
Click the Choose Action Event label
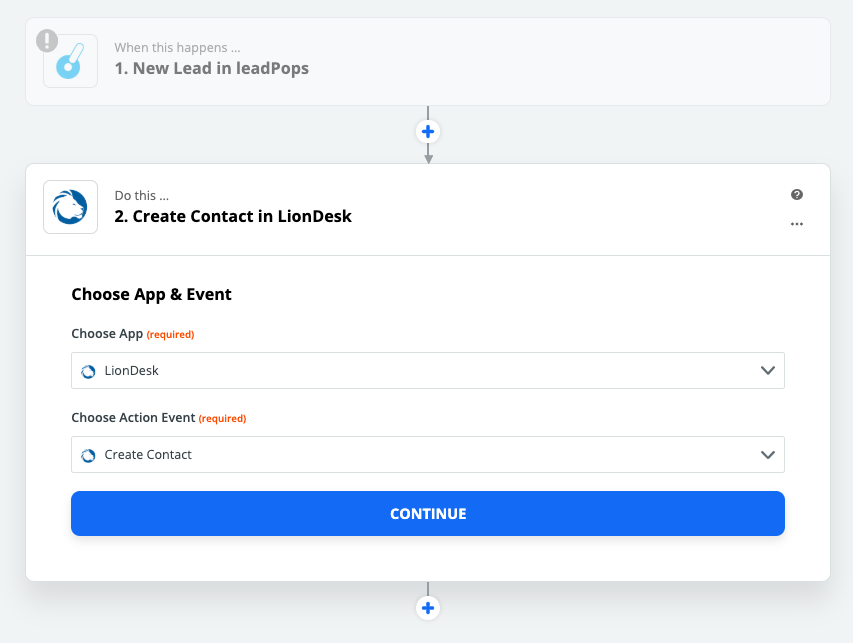coord(133,417)
